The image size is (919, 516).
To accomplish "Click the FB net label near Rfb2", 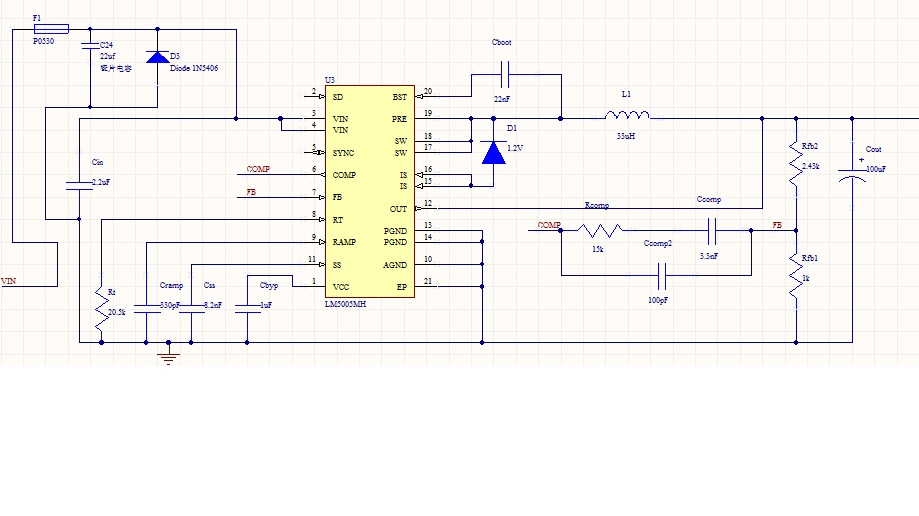I will tap(777, 225).
